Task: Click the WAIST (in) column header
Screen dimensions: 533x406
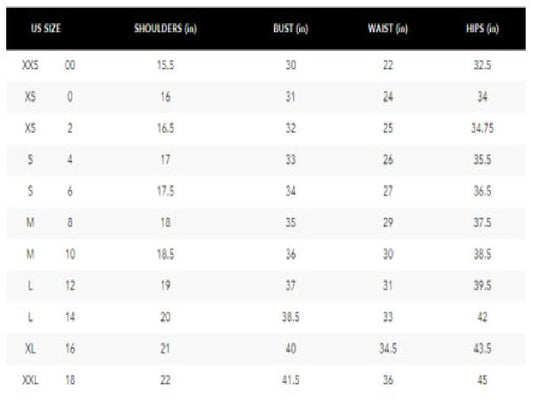Action: pos(388,28)
